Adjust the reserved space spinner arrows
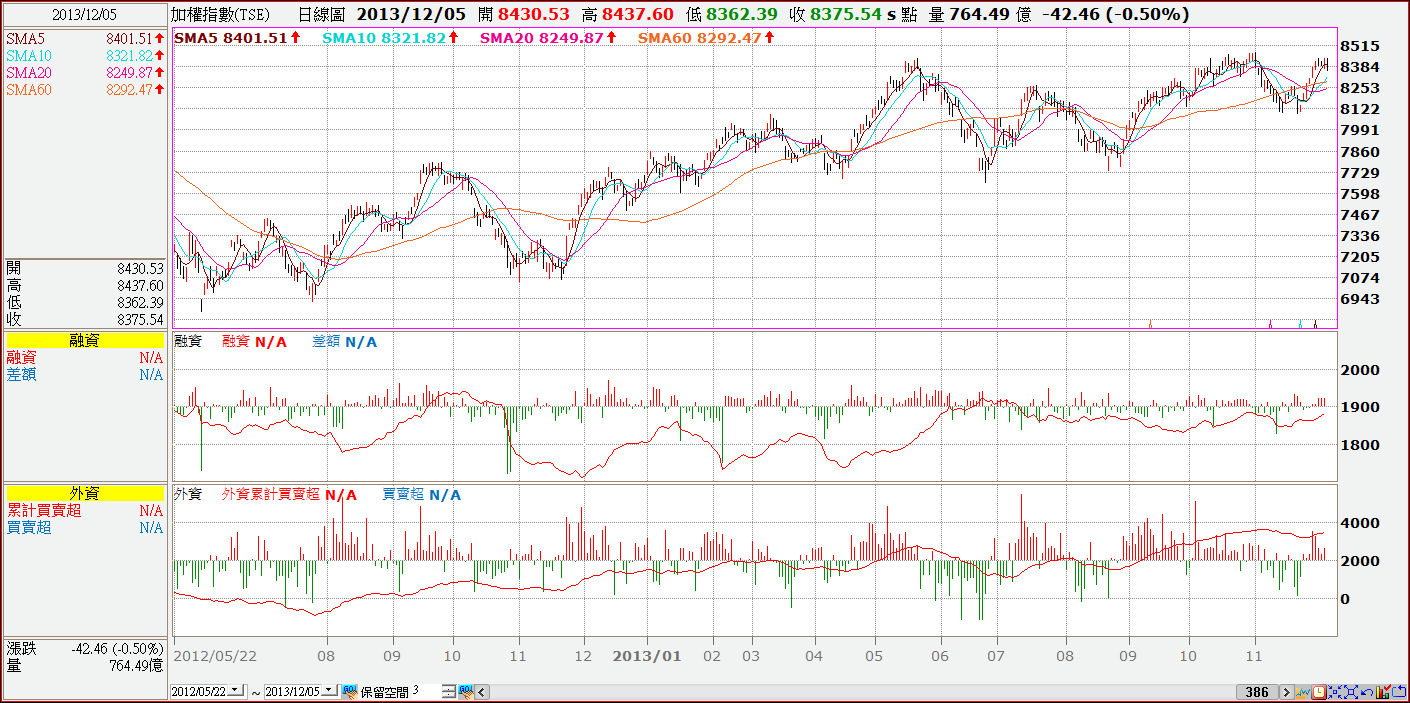The image size is (1410, 703). pos(449,691)
